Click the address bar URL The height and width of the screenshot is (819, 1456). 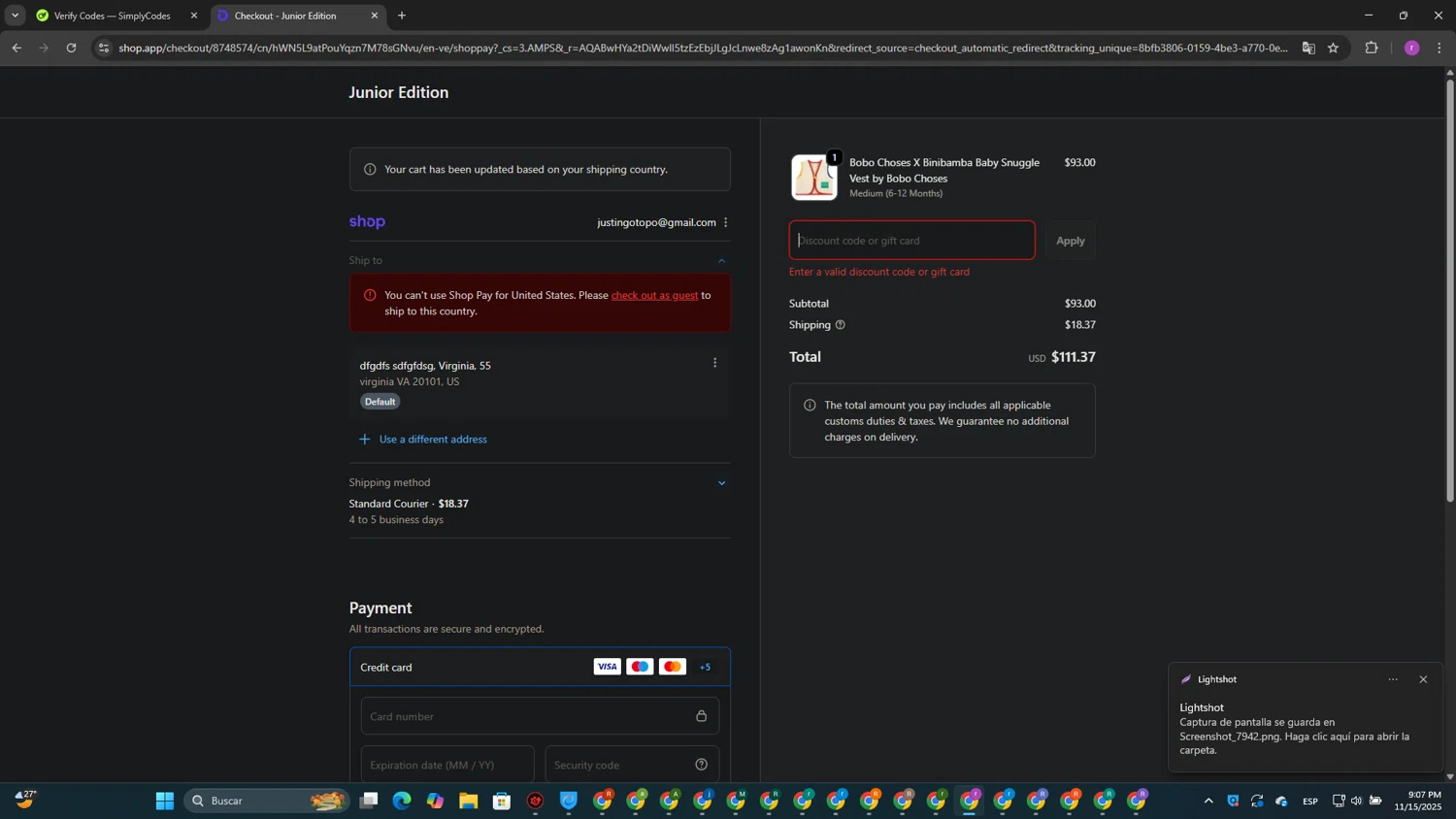[703, 48]
